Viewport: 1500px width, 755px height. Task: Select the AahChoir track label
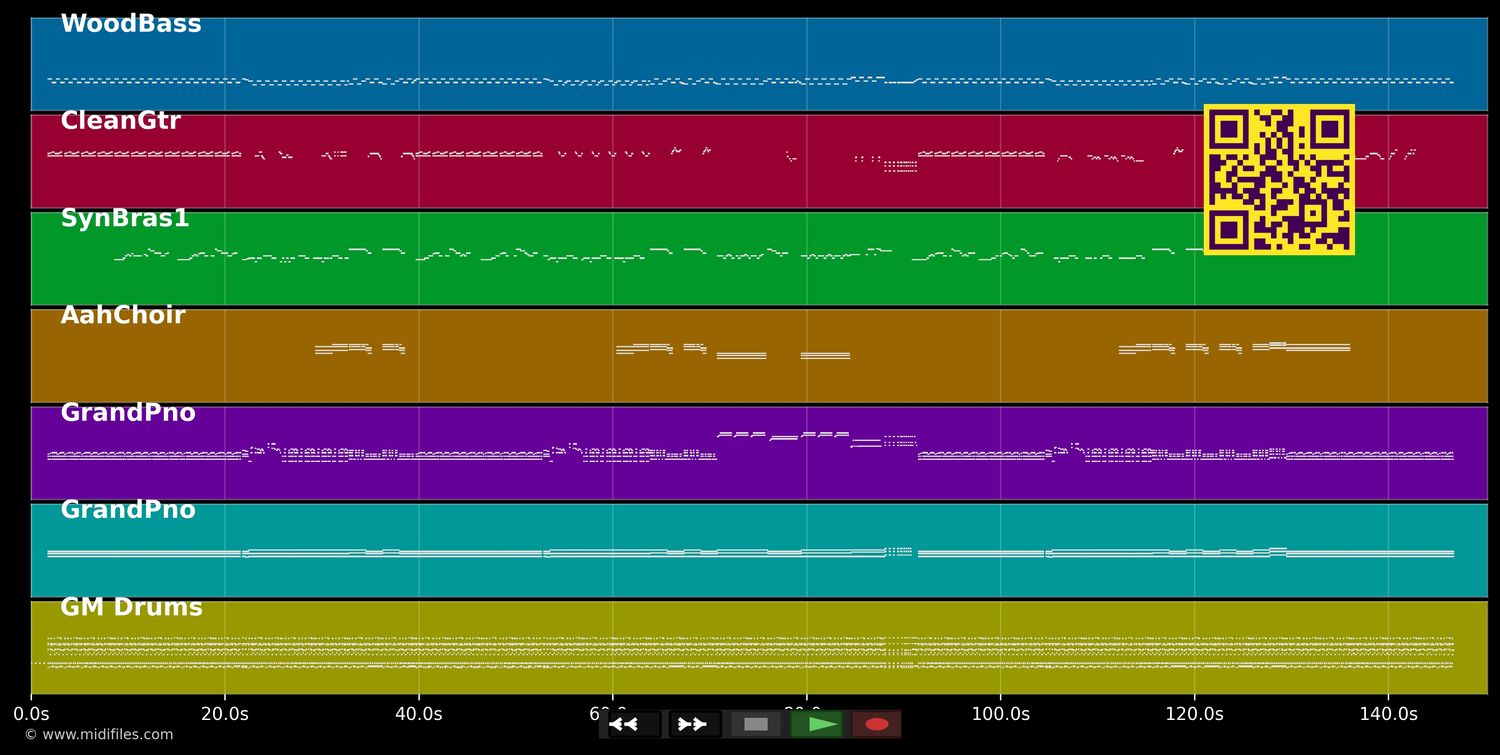122,314
